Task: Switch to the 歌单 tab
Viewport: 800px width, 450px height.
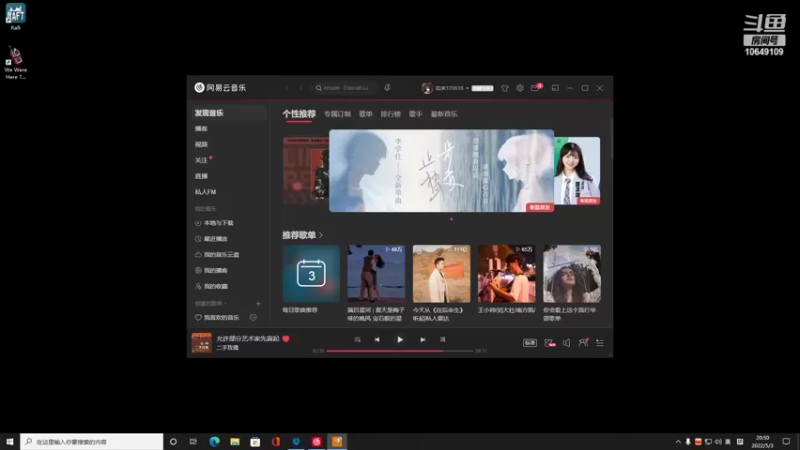Action: pyautogui.click(x=366, y=114)
